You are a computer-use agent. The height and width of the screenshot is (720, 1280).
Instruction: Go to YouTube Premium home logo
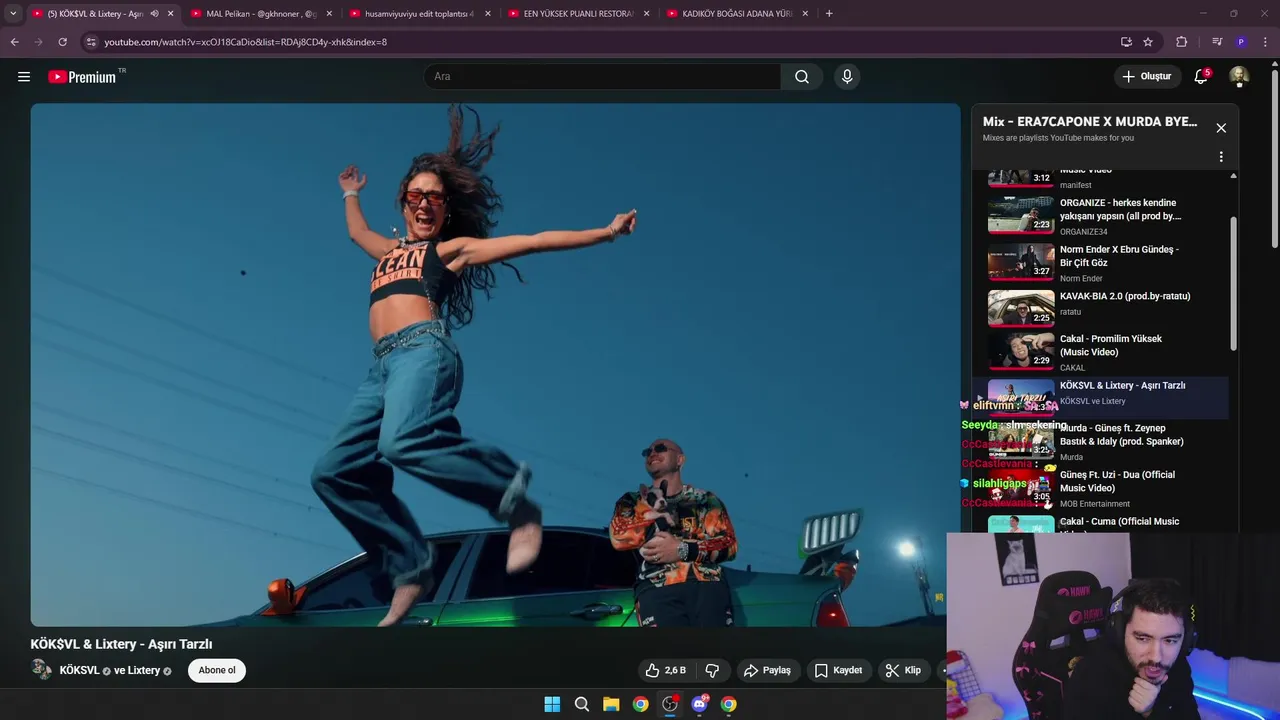(82, 77)
